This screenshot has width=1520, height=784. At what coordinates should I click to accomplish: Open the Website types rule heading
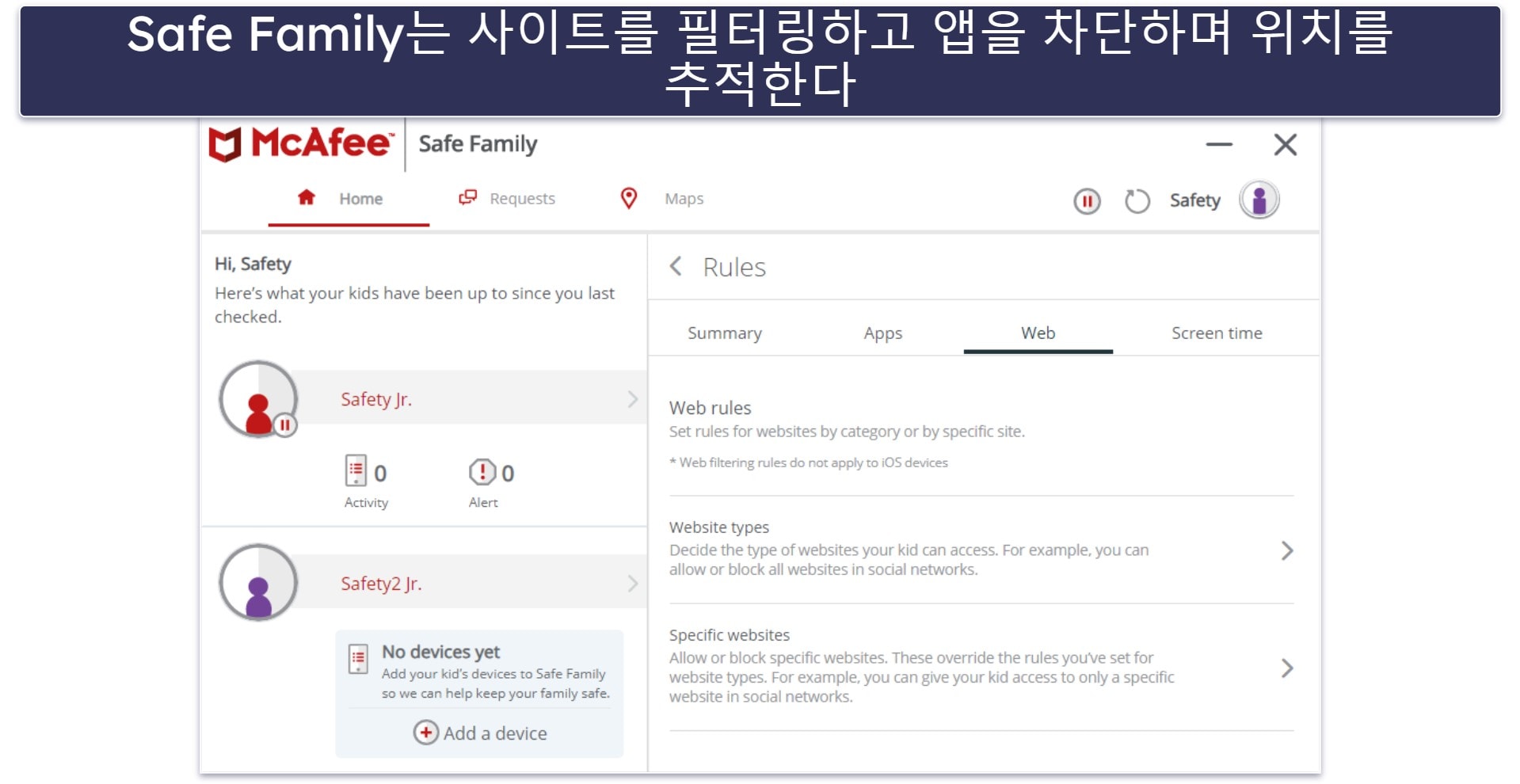pyautogui.click(x=719, y=527)
